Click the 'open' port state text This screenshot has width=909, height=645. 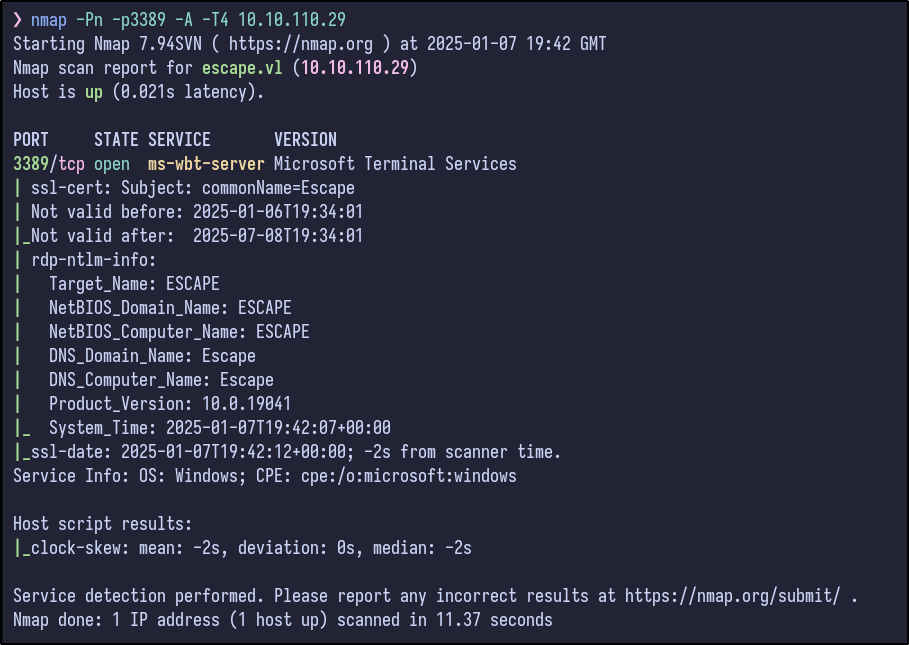tap(112, 164)
